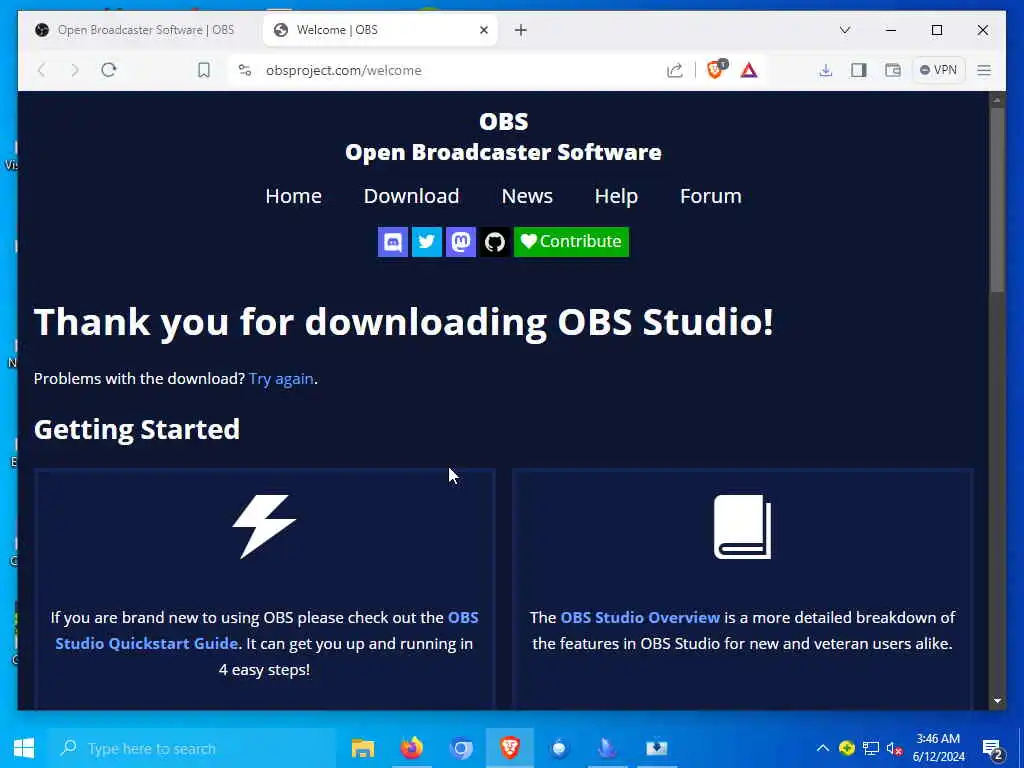
Task: Click the browser forward arrow
Action: coord(74,70)
